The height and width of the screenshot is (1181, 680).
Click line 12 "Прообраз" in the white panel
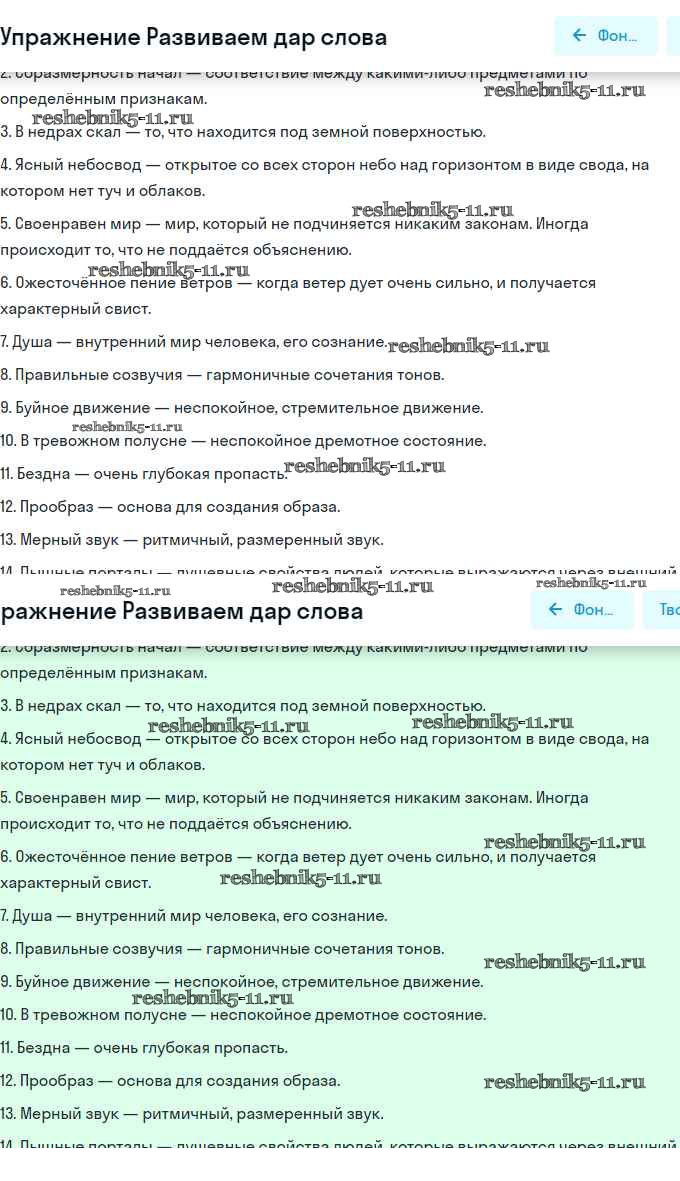[170, 507]
